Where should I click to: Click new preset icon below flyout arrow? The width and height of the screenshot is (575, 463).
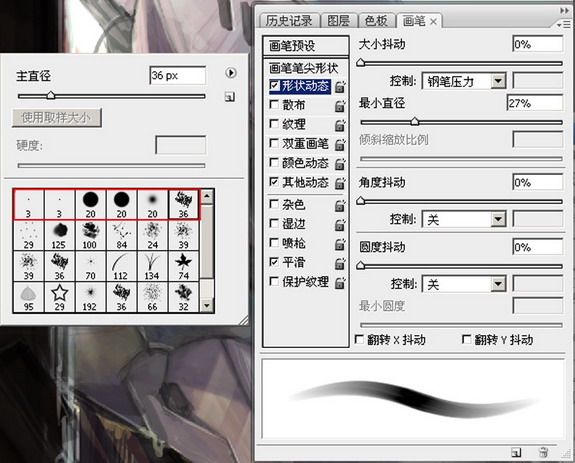click(230, 97)
